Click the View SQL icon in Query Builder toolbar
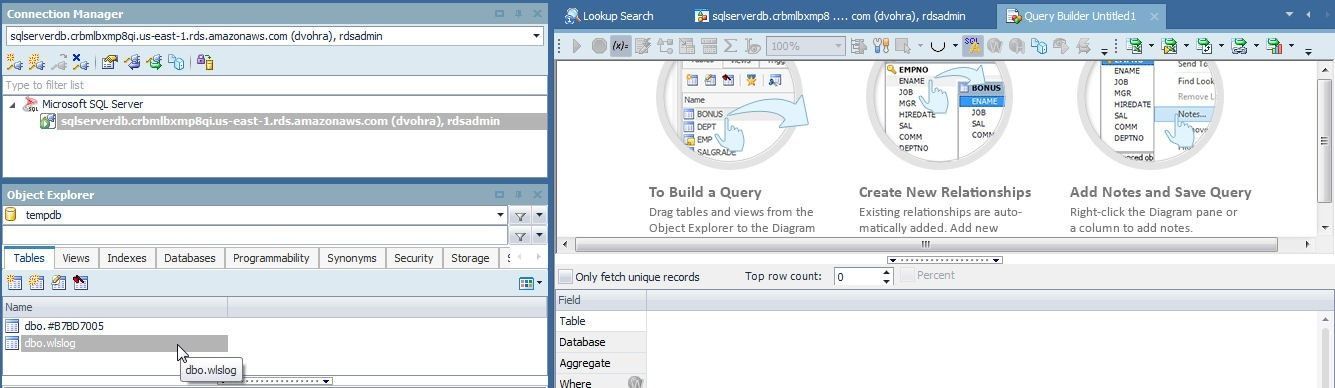The width and height of the screenshot is (1335, 388). [972, 45]
